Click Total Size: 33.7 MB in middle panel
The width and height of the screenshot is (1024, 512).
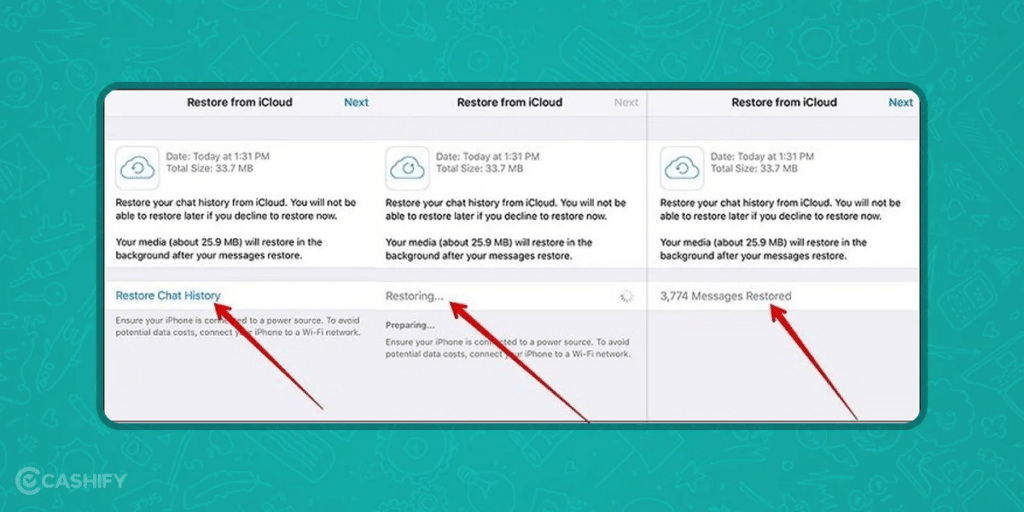(479, 168)
